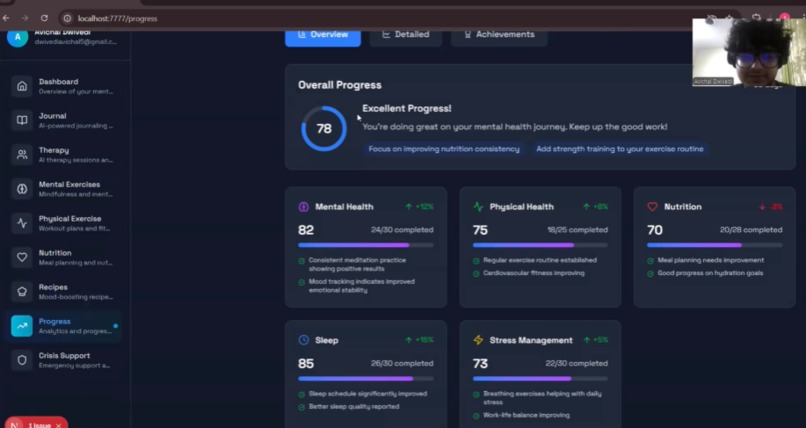The image size is (806, 428).
Task: Click '18/25 completed' in Physical Health card
Action: pos(577,230)
